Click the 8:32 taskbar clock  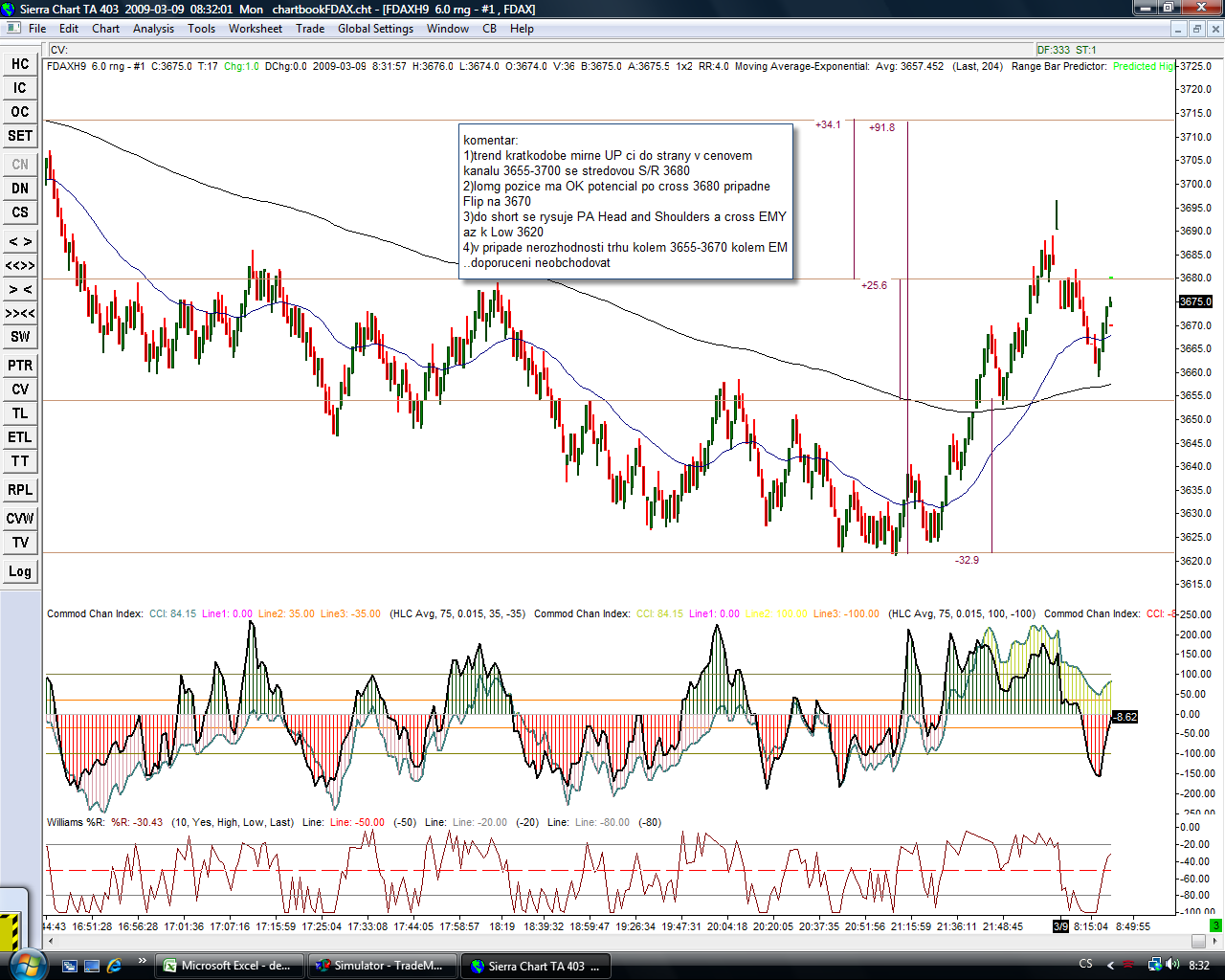[1199, 966]
